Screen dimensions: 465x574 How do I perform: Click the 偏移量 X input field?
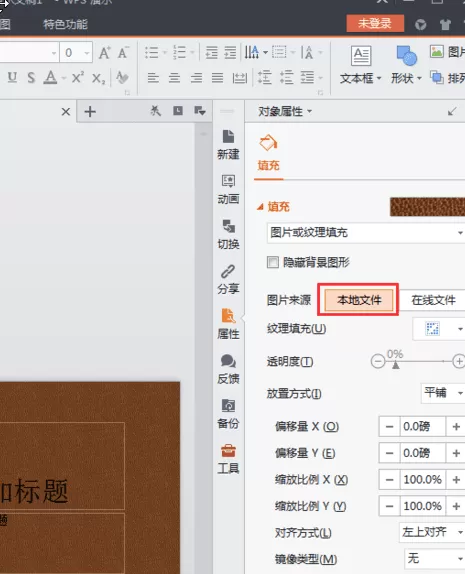(x=423, y=427)
